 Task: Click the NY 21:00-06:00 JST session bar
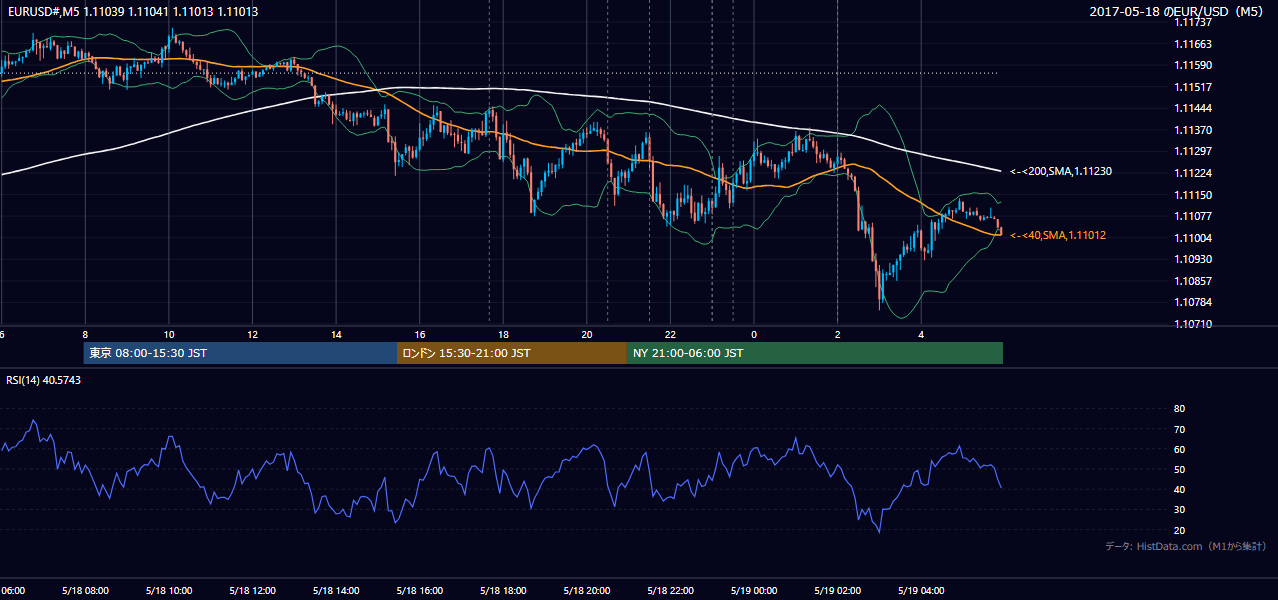814,353
